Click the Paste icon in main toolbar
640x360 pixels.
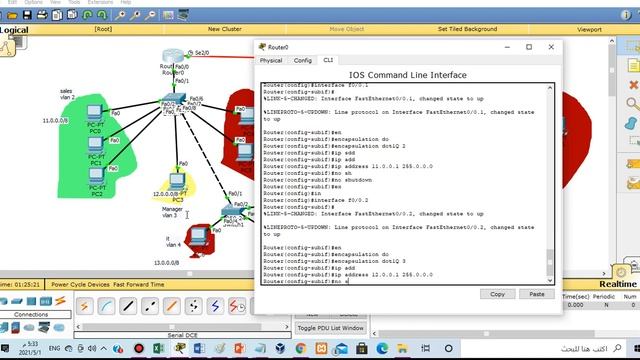[x=72, y=16]
